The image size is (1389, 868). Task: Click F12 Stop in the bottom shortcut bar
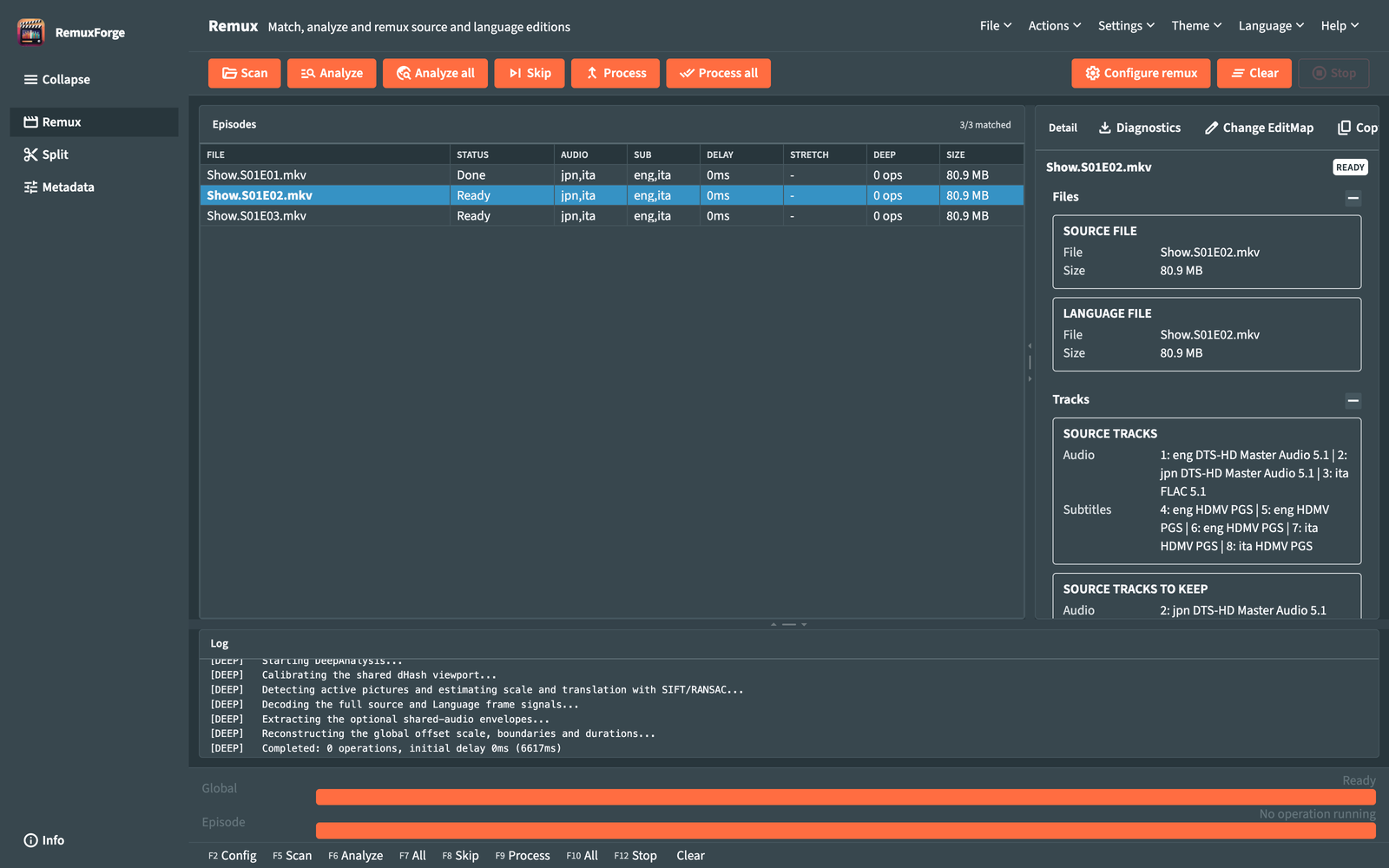(635, 856)
